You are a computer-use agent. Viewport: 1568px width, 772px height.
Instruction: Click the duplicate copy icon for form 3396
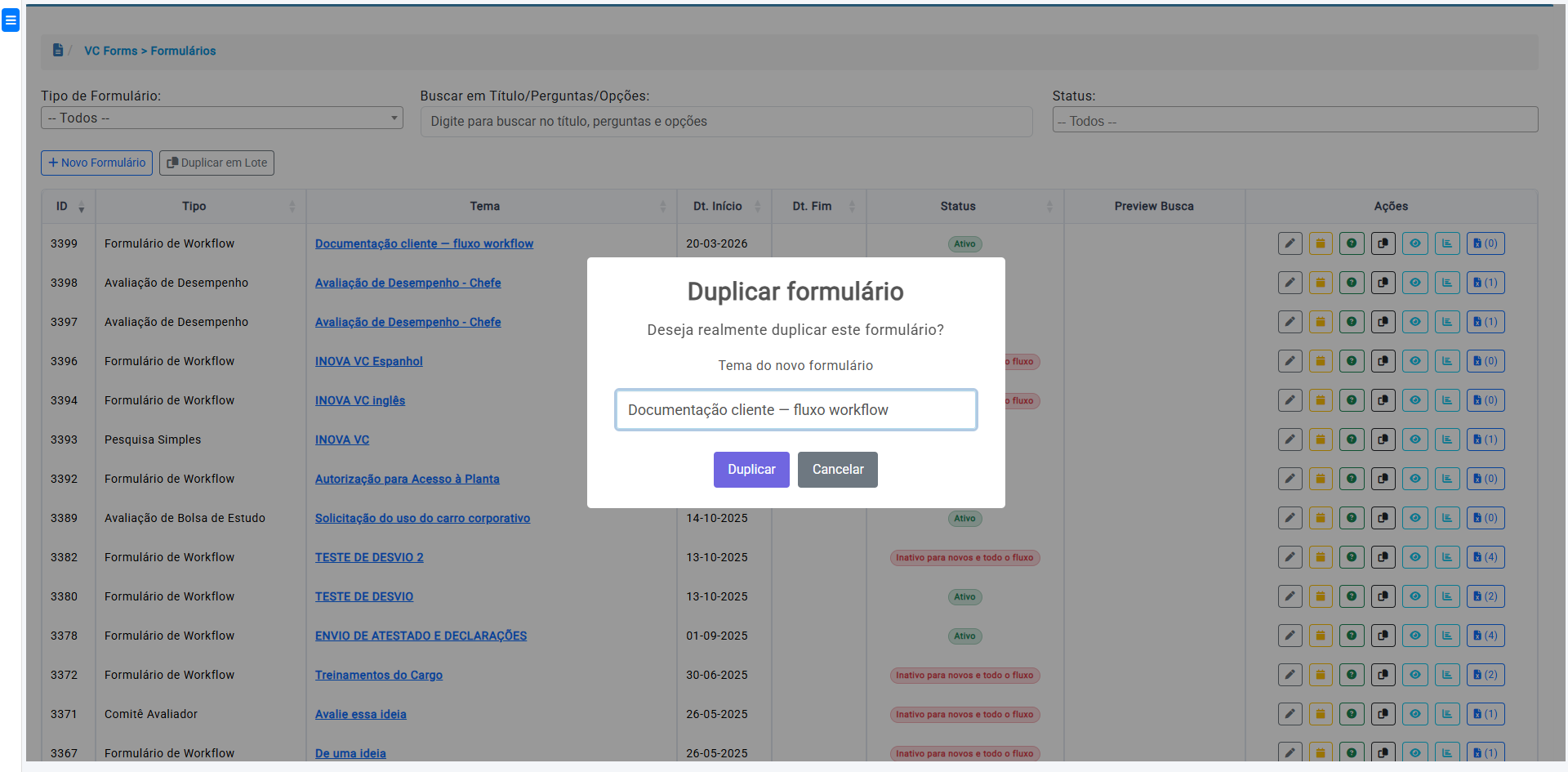tap(1383, 361)
